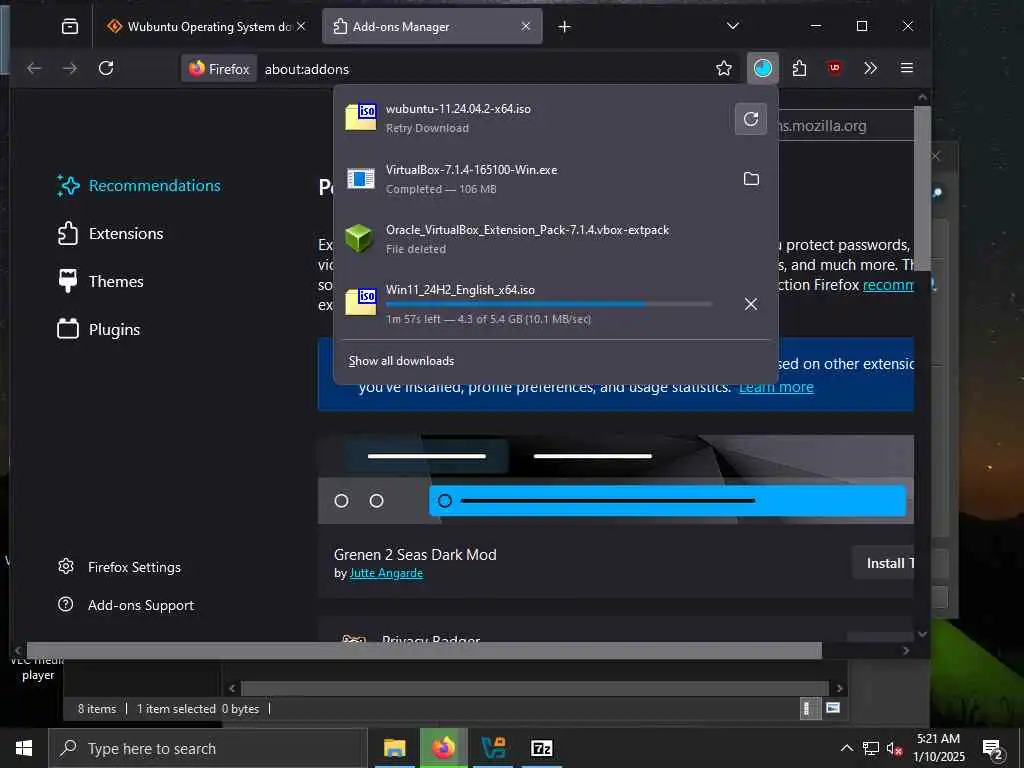
Task: Open Firefox View icon
Action: pyautogui.click(x=70, y=27)
